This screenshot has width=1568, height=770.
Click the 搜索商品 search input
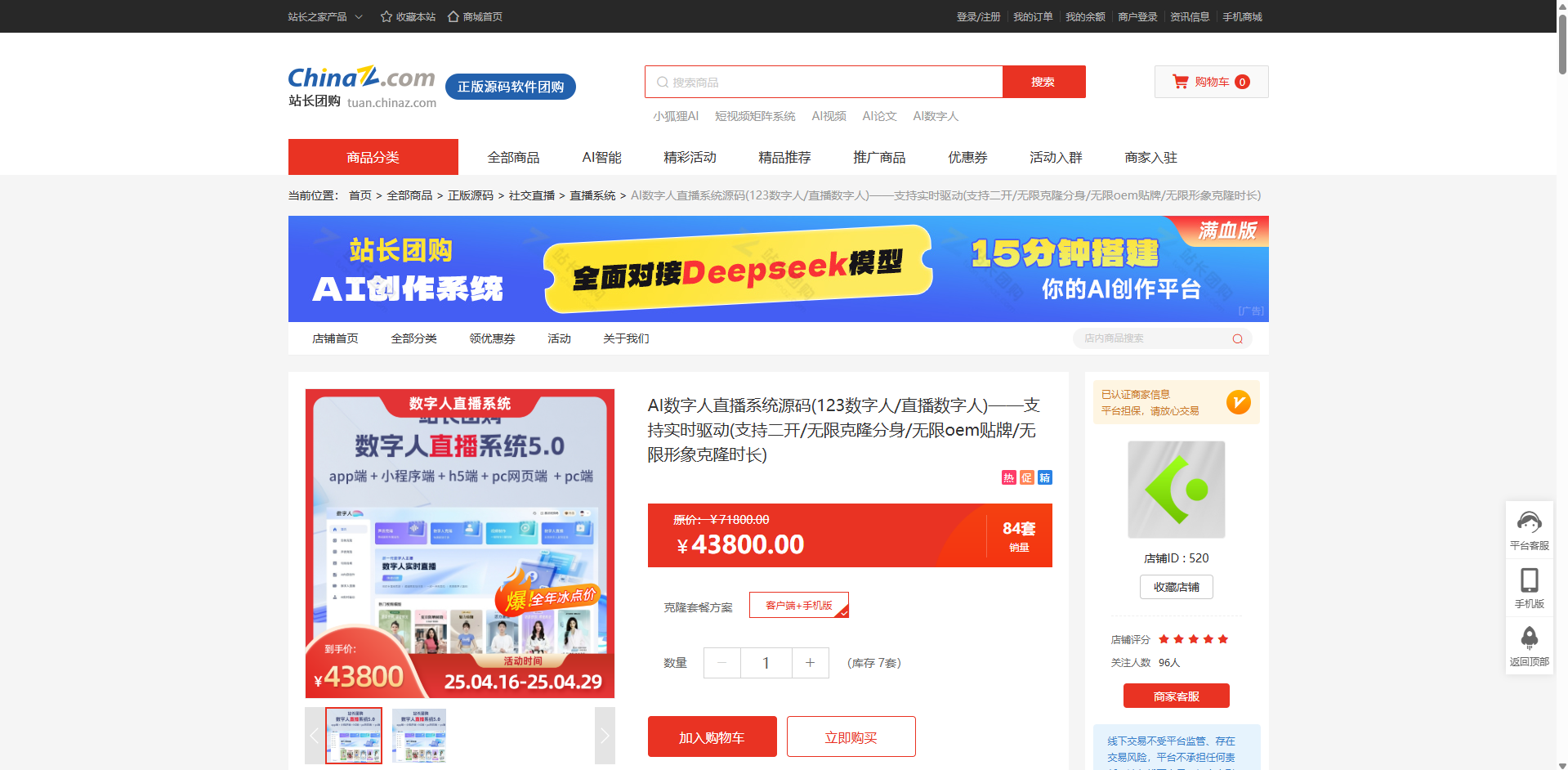coord(824,82)
